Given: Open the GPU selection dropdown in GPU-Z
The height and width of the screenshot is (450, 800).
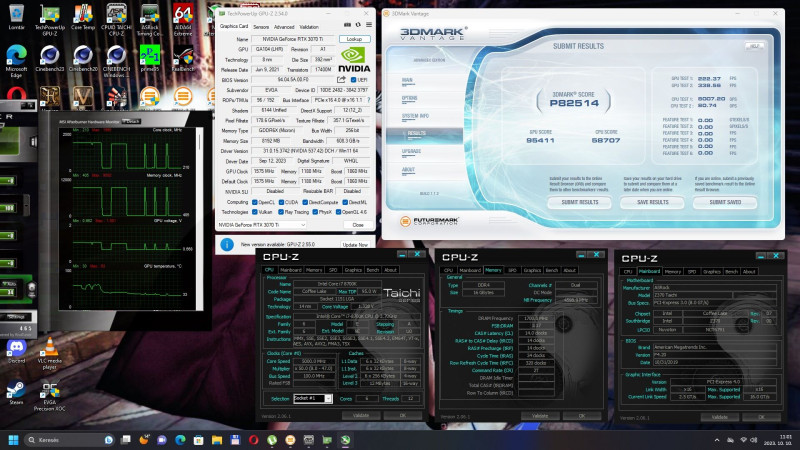Looking at the screenshot, I should click(262, 224).
